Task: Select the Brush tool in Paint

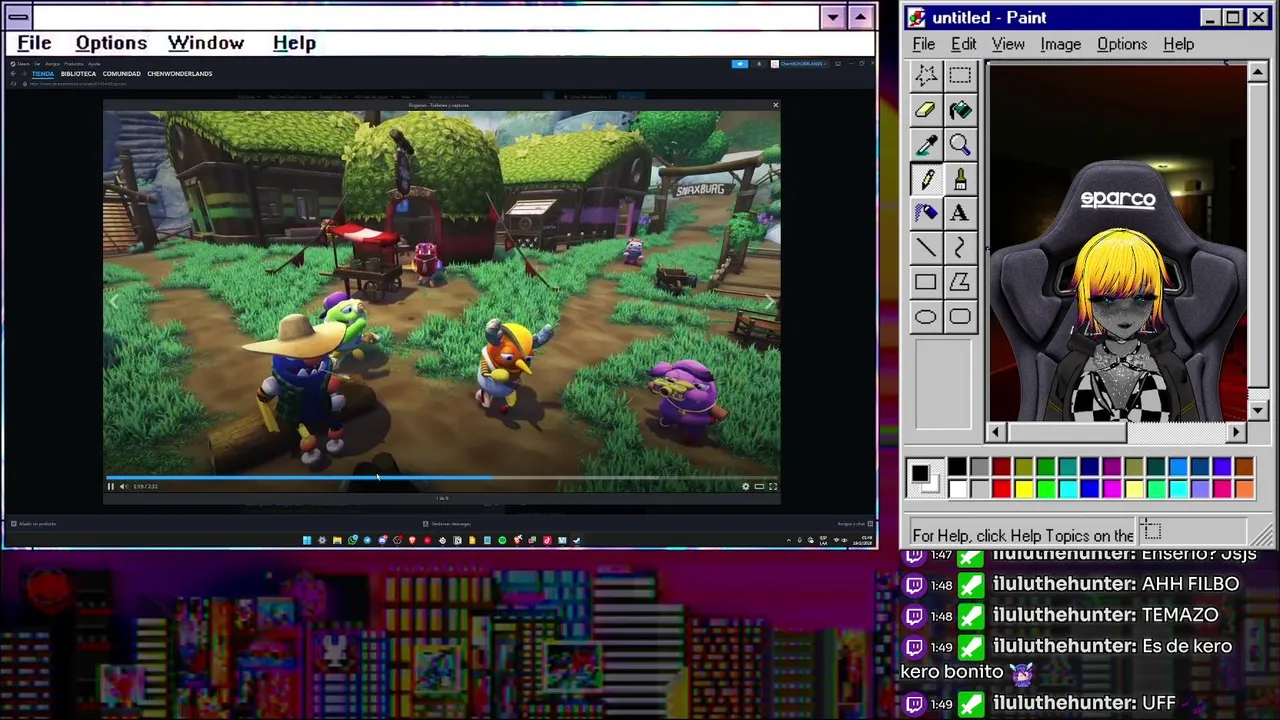Action: [x=960, y=179]
